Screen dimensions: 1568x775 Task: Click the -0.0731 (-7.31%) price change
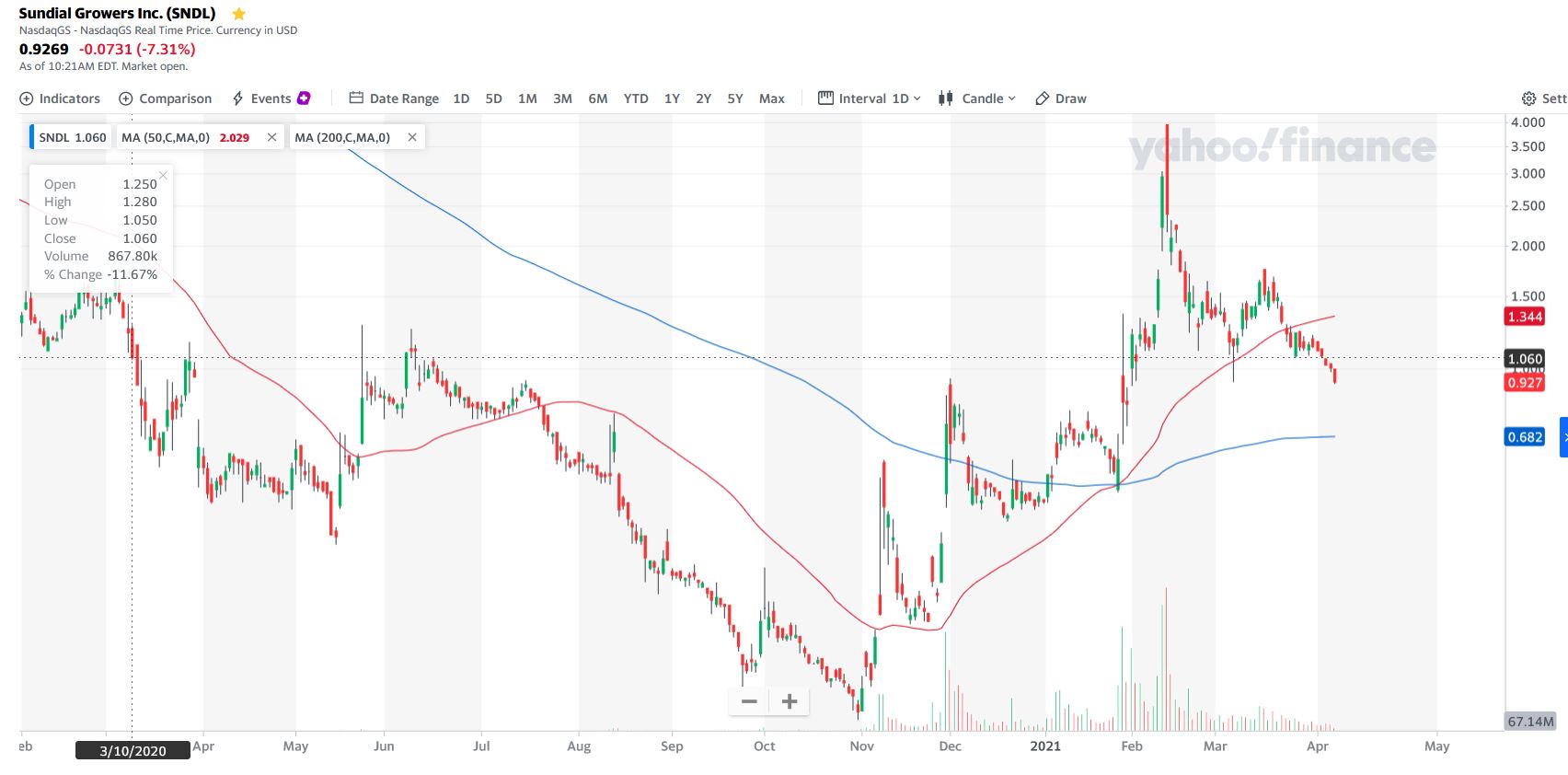click(x=137, y=50)
